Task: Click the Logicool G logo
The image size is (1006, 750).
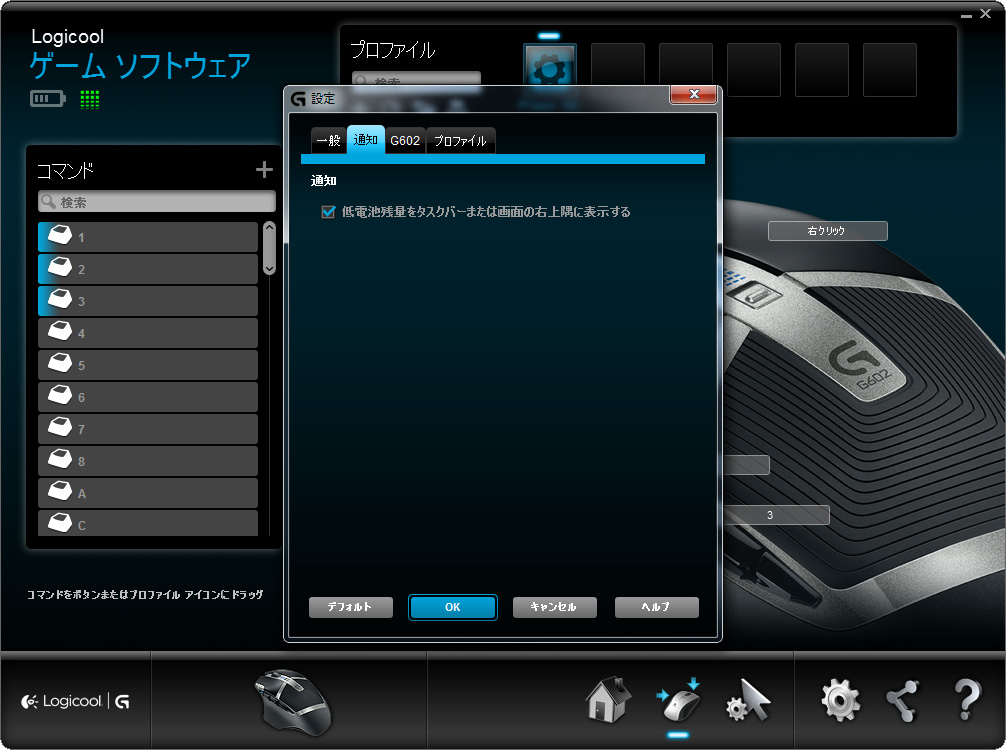Action: click(76, 701)
